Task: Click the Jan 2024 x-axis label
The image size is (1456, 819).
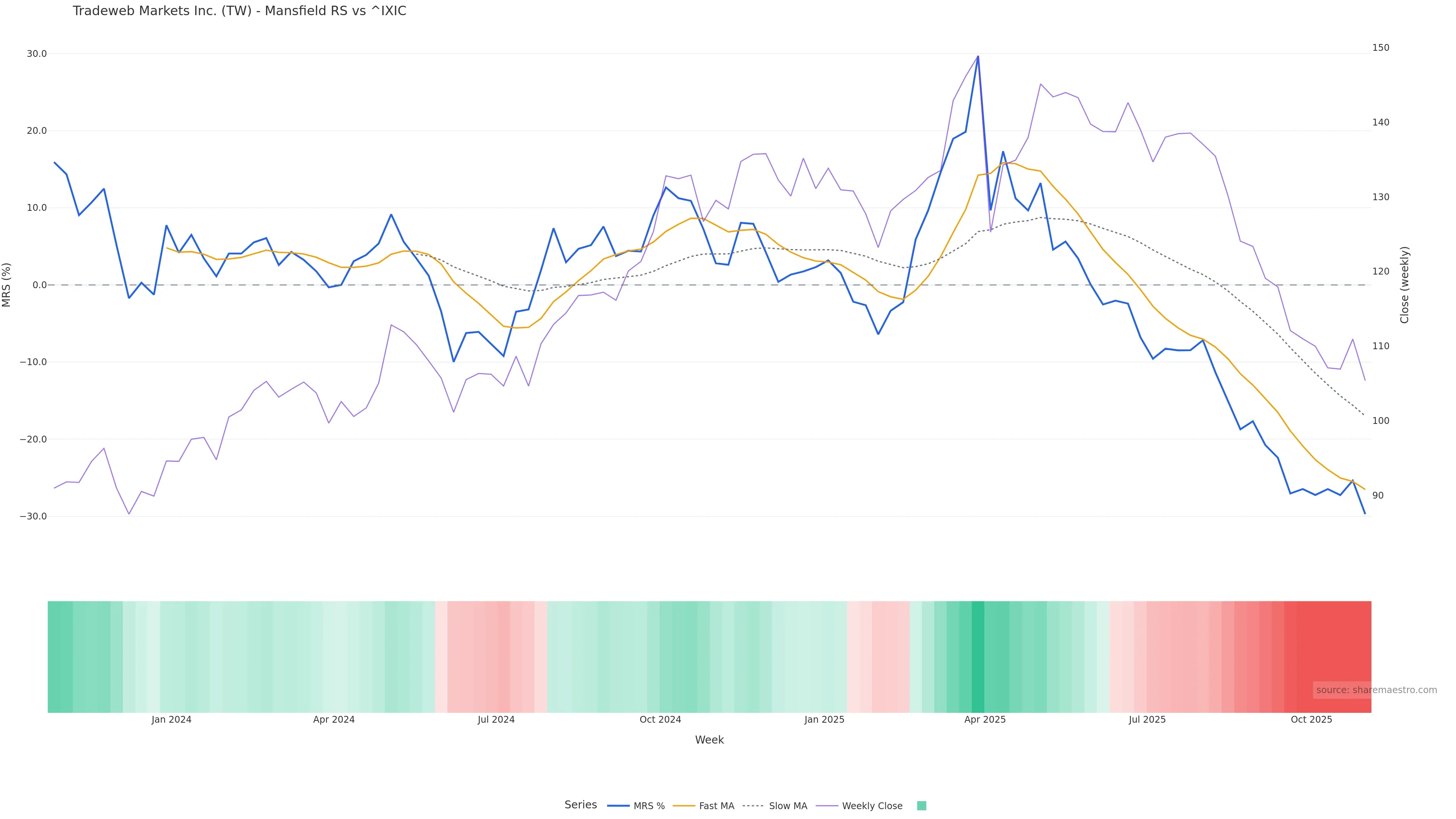Action: coord(171,720)
